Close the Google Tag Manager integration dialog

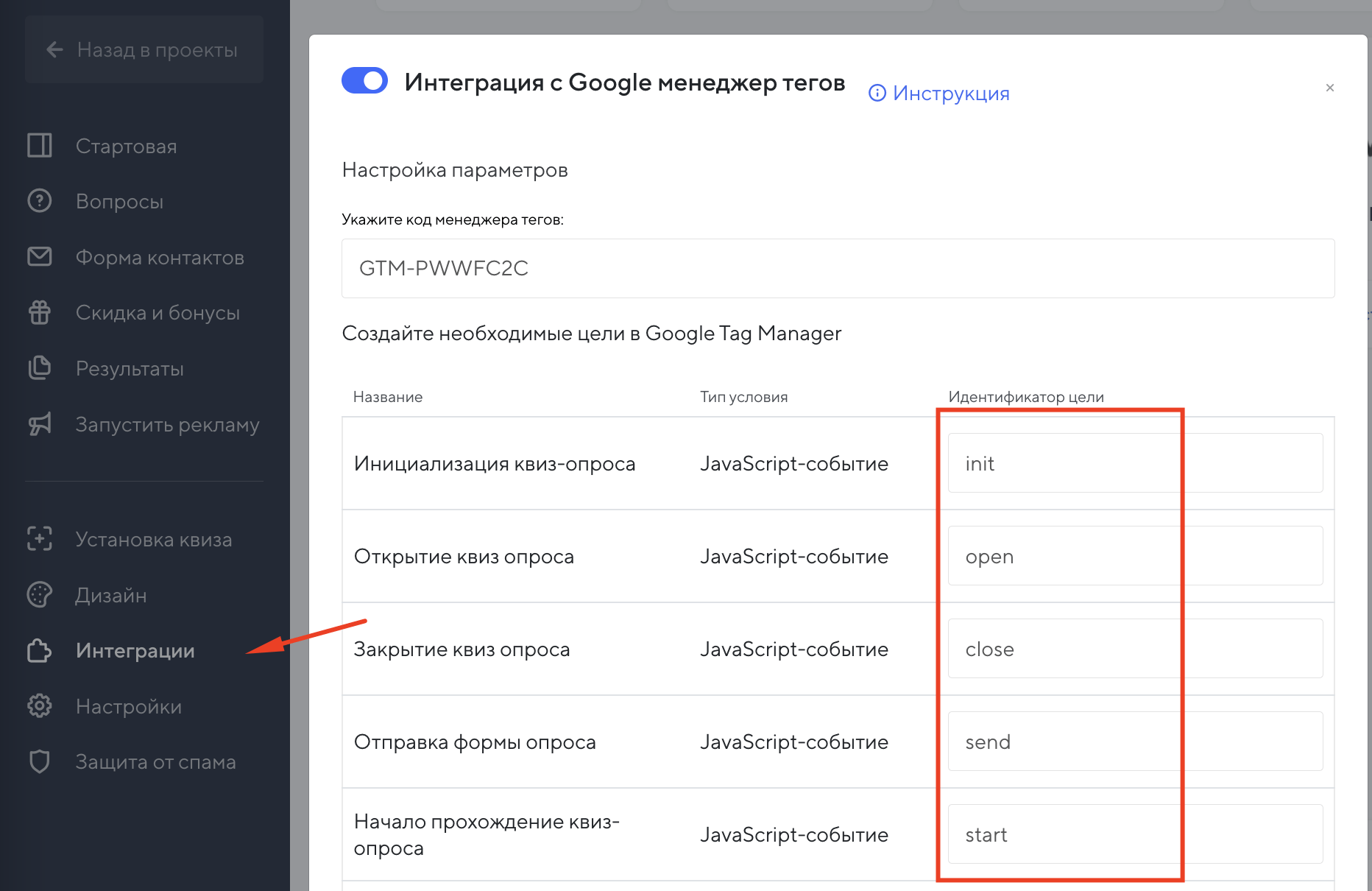coord(1330,88)
